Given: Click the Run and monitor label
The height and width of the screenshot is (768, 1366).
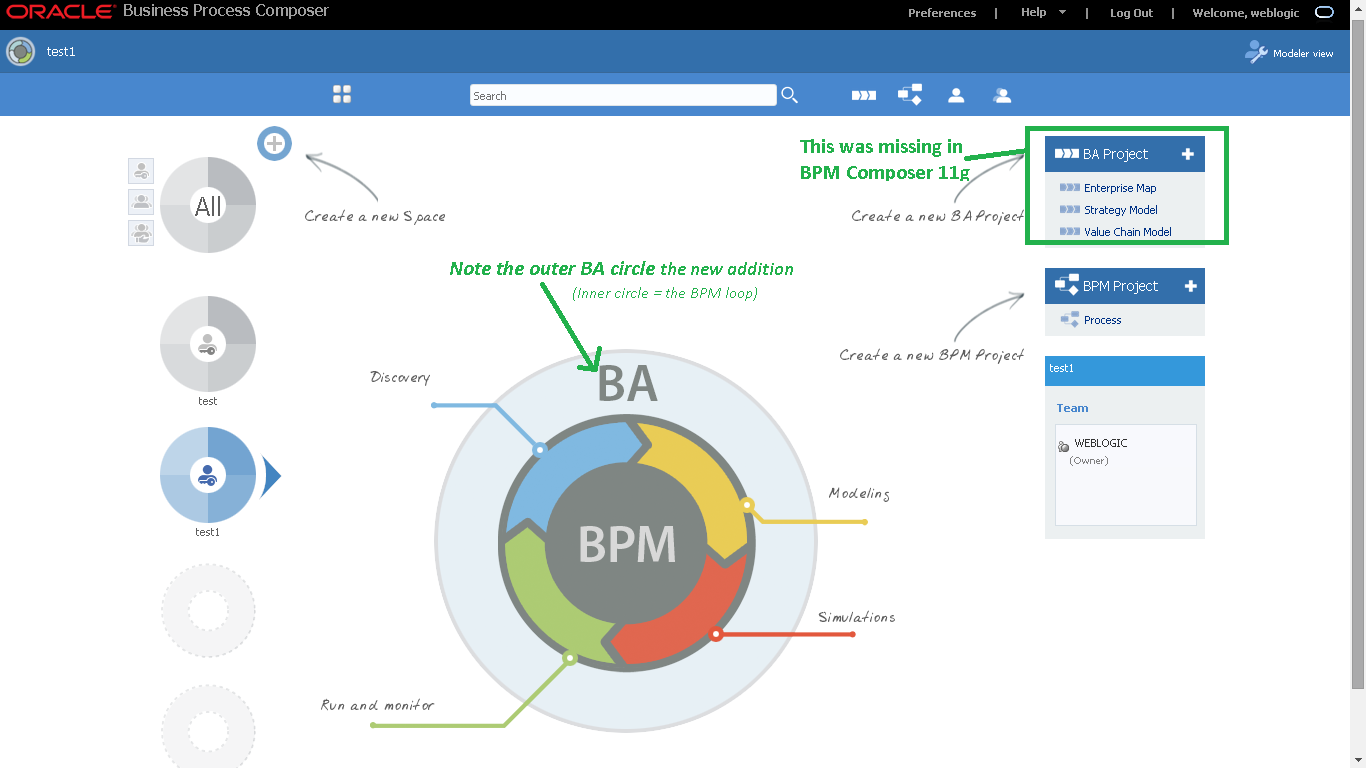Looking at the screenshot, I should 378,705.
